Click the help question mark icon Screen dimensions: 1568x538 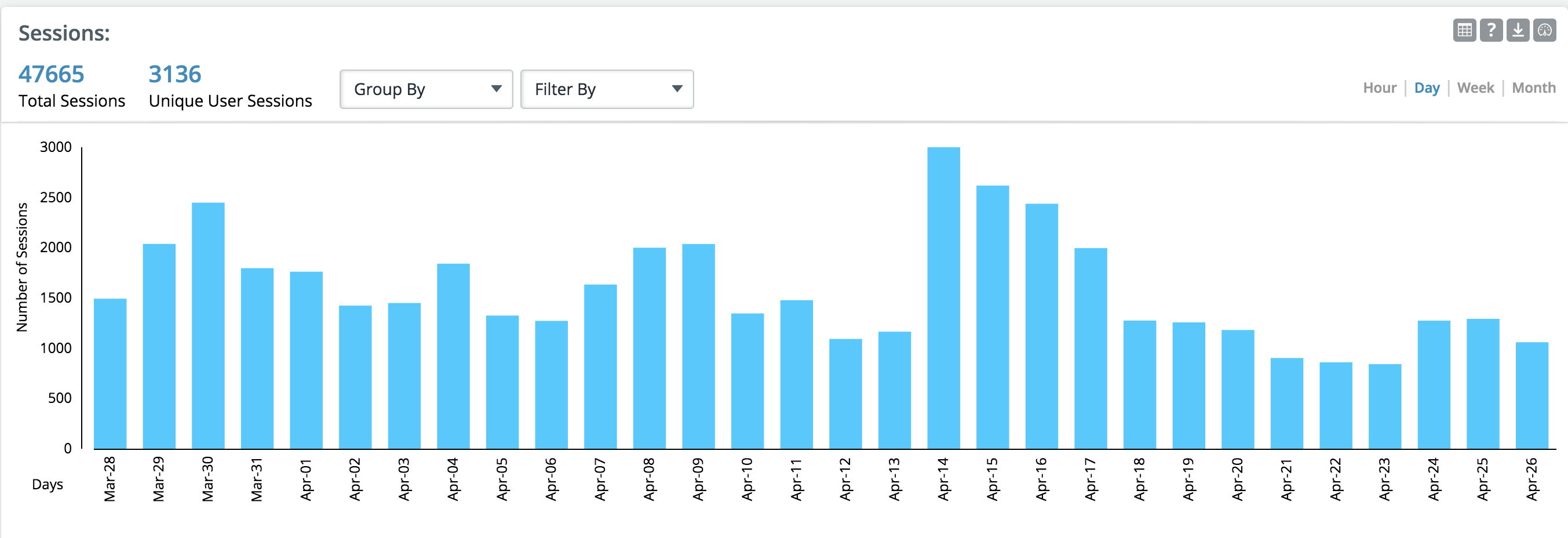point(1492,30)
